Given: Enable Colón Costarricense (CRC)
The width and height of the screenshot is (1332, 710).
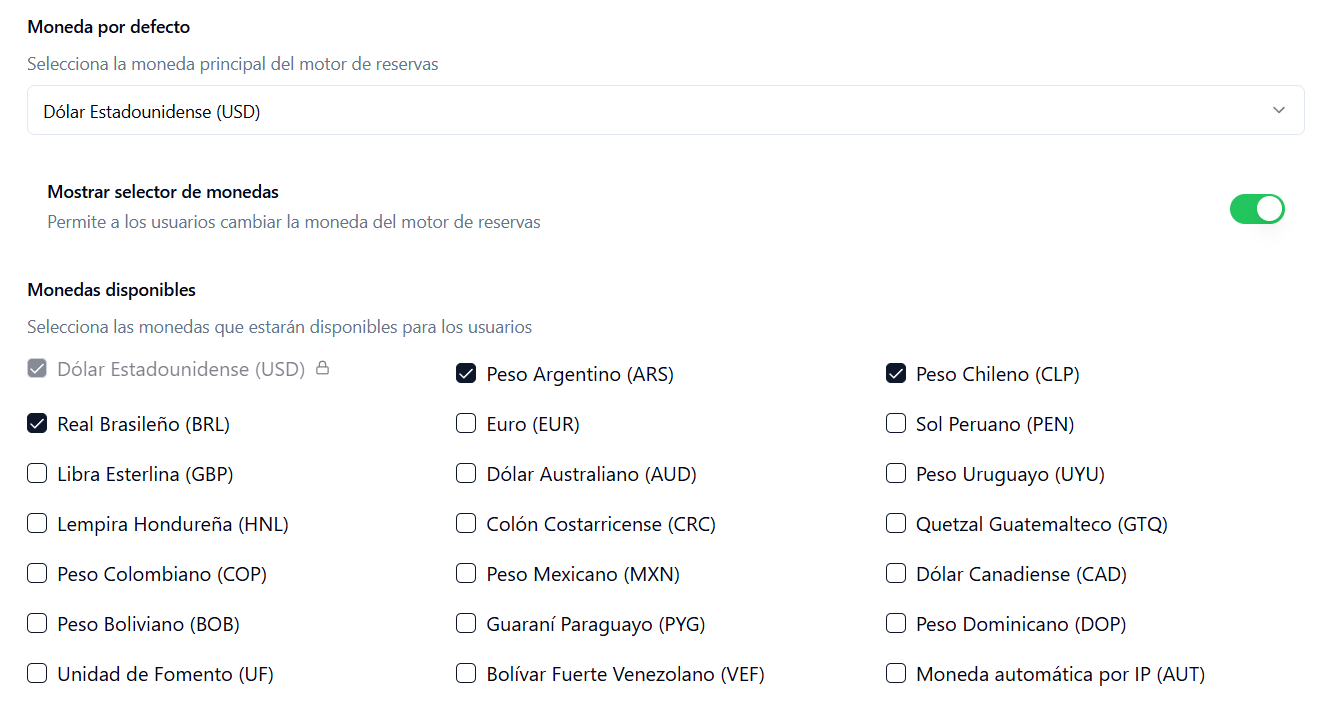Looking at the screenshot, I should [x=466, y=523].
